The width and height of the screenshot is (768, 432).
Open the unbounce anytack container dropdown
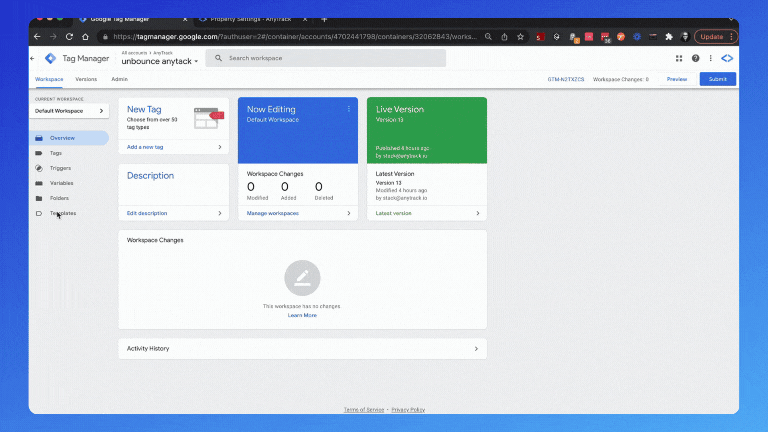click(x=160, y=61)
